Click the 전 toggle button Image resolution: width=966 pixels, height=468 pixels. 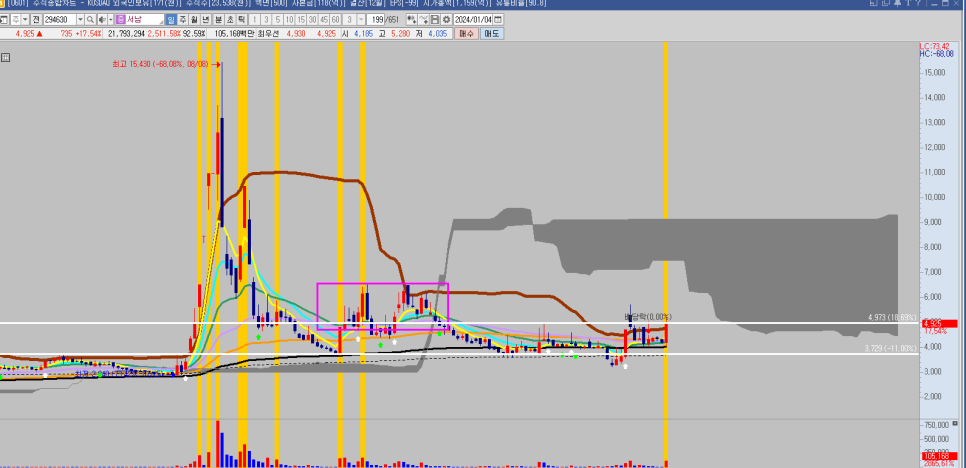tap(36, 20)
